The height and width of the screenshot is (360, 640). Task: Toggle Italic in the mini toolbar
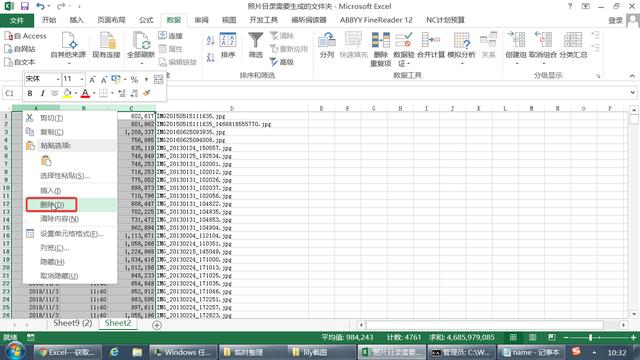coord(42,93)
